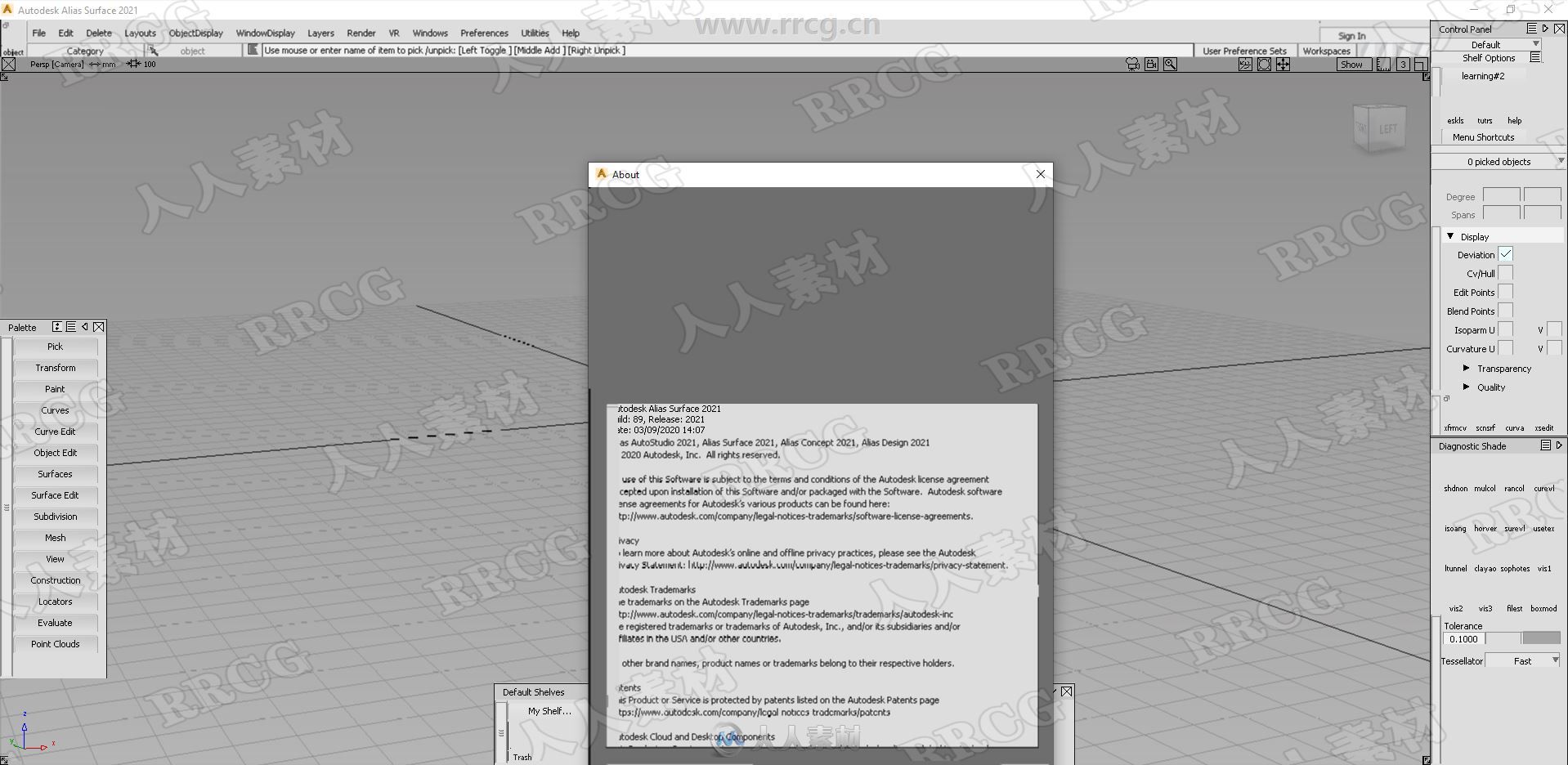Click the camera look-at icon in viewport bar
The height and width of the screenshot is (765, 1568).
(x=1132, y=65)
